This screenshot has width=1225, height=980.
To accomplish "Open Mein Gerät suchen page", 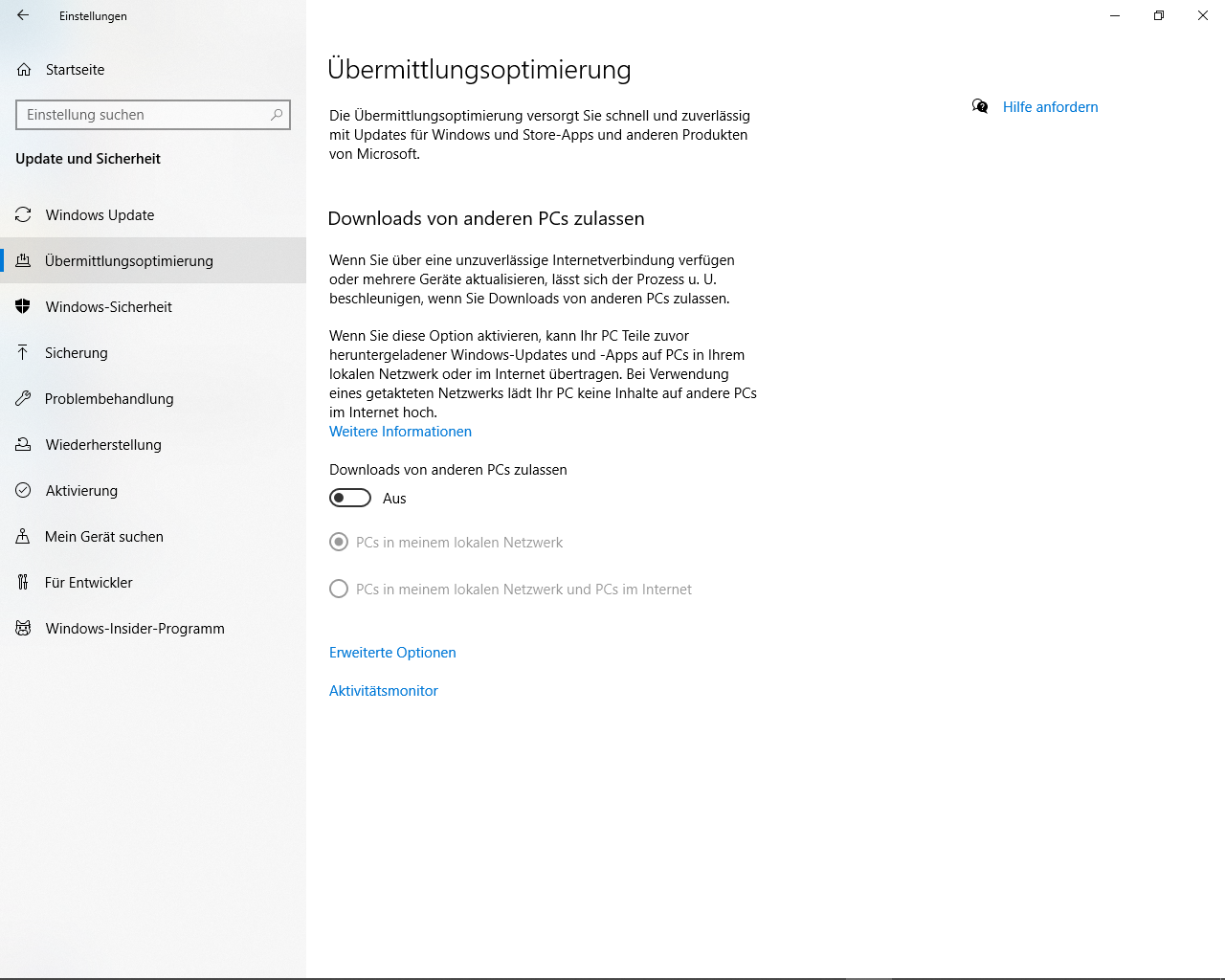I will tap(153, 536).
